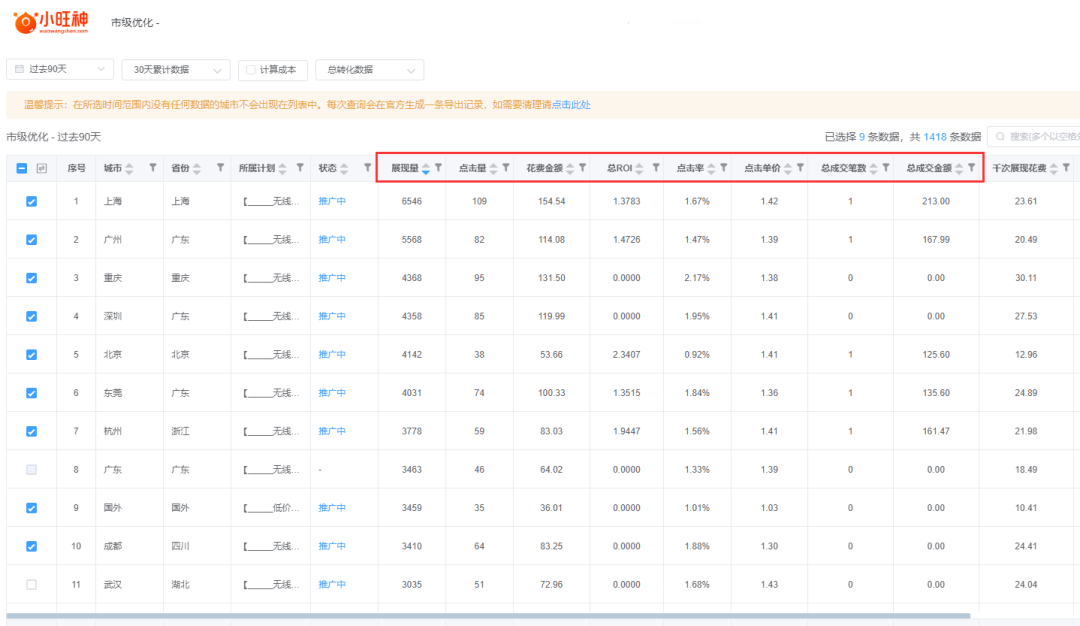Click the 2.17% 点击率 cell for 重庆
This screenshot has height=626, width=1080.
pos(697,278)
